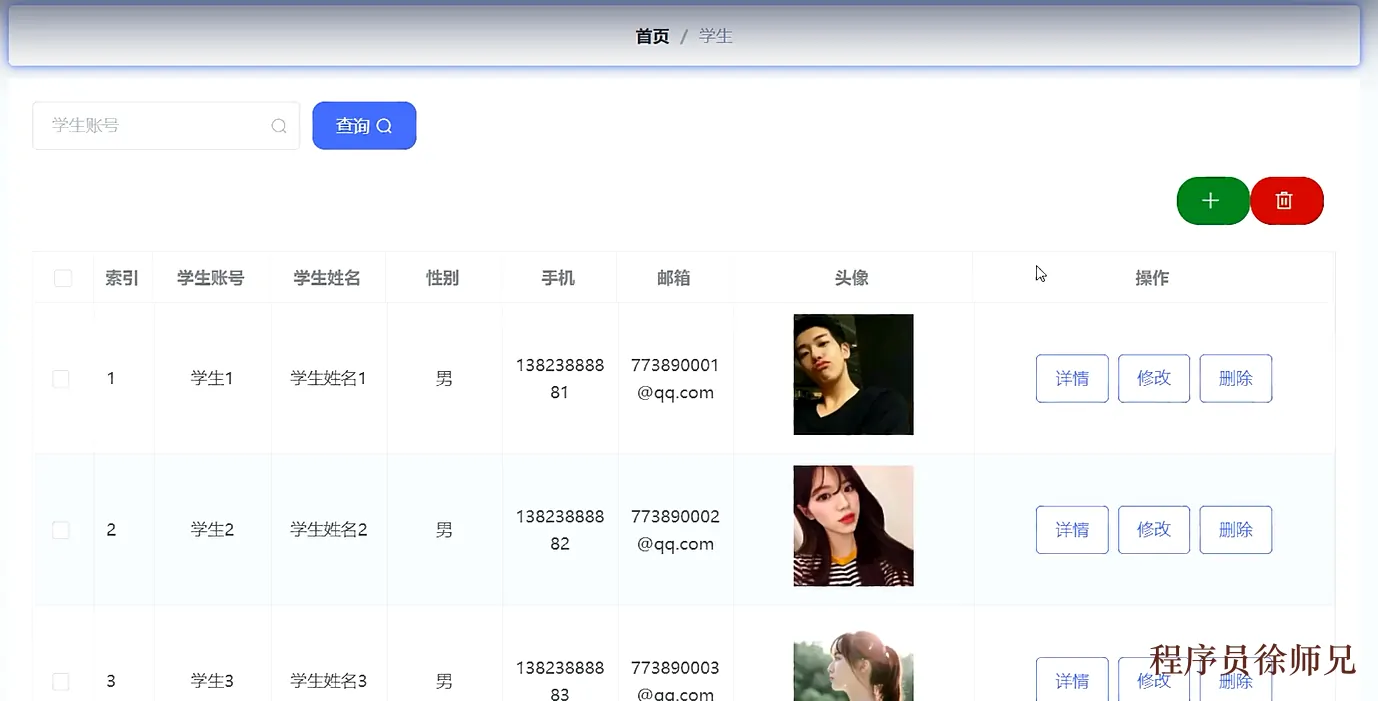Click 男 gender cell in row 学生1
The width and height of the screenshot is (1378, 701).
[x=444, y=379]
